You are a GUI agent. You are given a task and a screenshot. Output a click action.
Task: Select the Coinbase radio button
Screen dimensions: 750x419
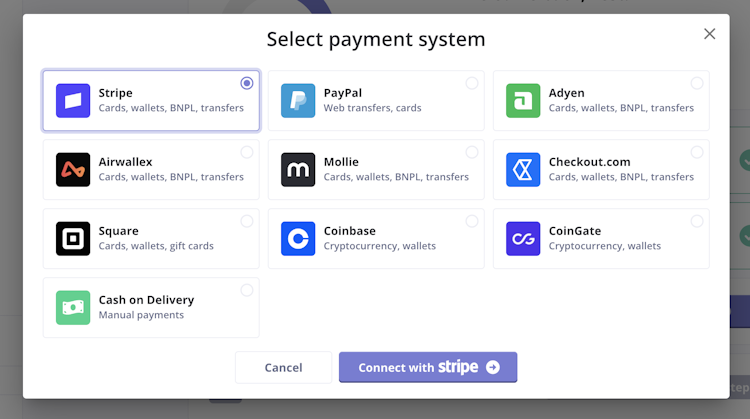pyautogui.click(x=472, y=221)
